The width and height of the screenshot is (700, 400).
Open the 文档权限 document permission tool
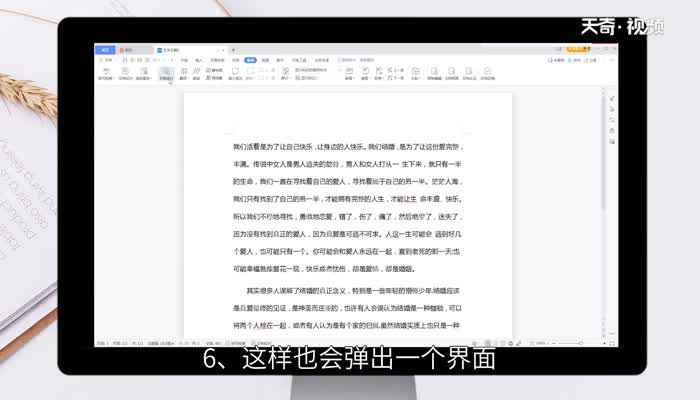tap(452, 73)
